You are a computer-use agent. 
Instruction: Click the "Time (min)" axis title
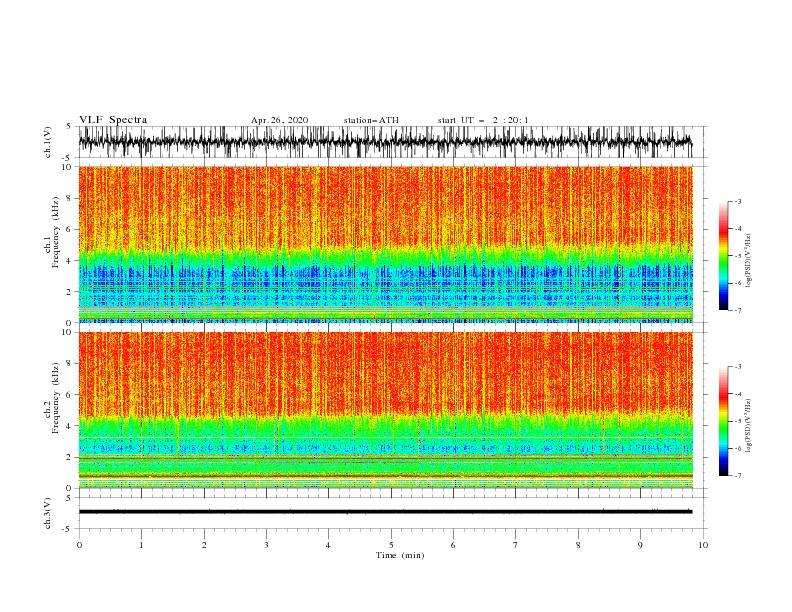pyautogui.click(x=400, y=555)
